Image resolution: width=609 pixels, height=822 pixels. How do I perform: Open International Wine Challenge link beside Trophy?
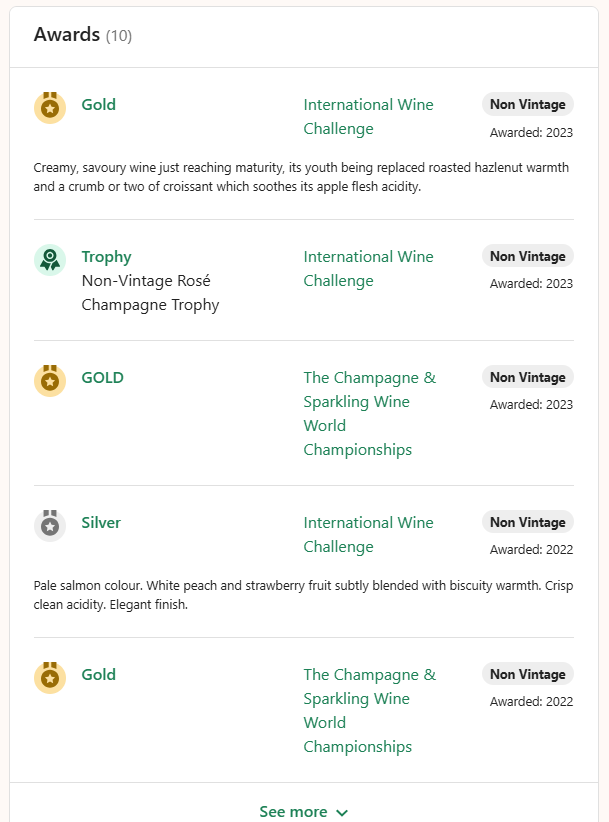point(368,269)
